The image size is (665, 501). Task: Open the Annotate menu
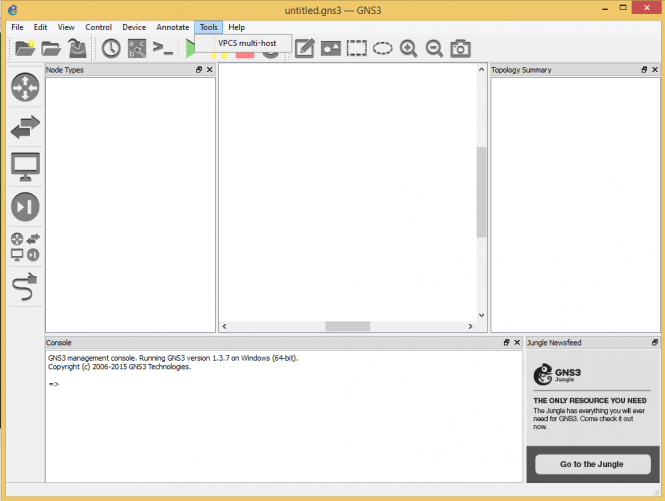click(x=173, y=27)
